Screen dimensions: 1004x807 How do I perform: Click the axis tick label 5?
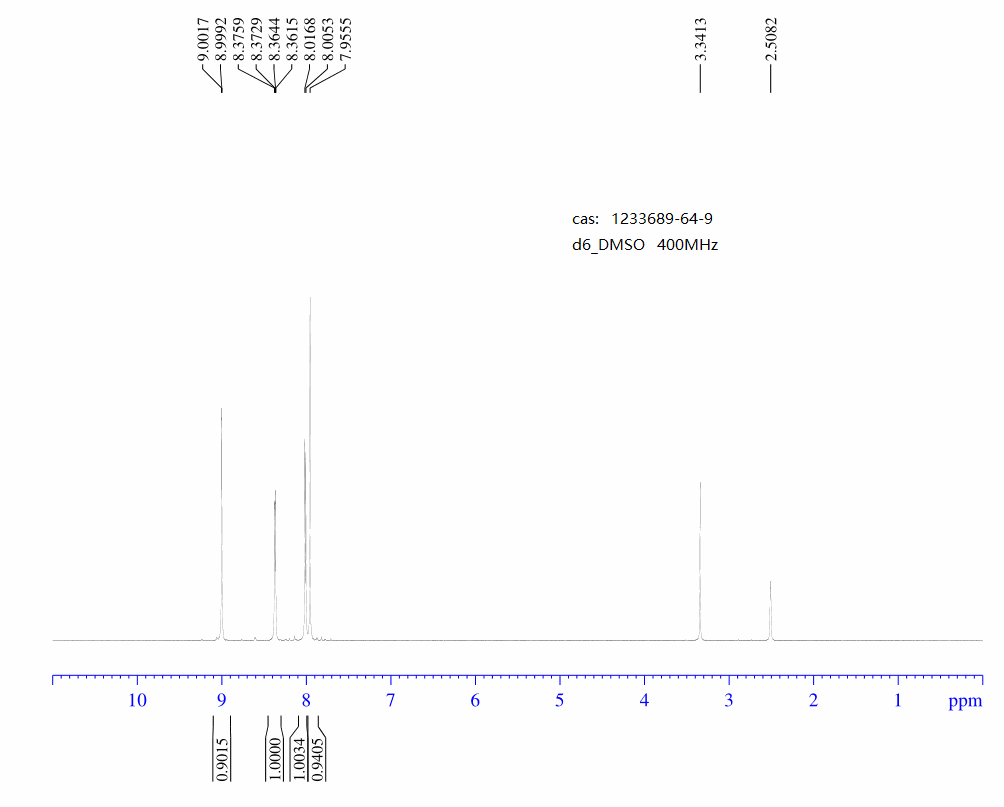pos(560,701)
